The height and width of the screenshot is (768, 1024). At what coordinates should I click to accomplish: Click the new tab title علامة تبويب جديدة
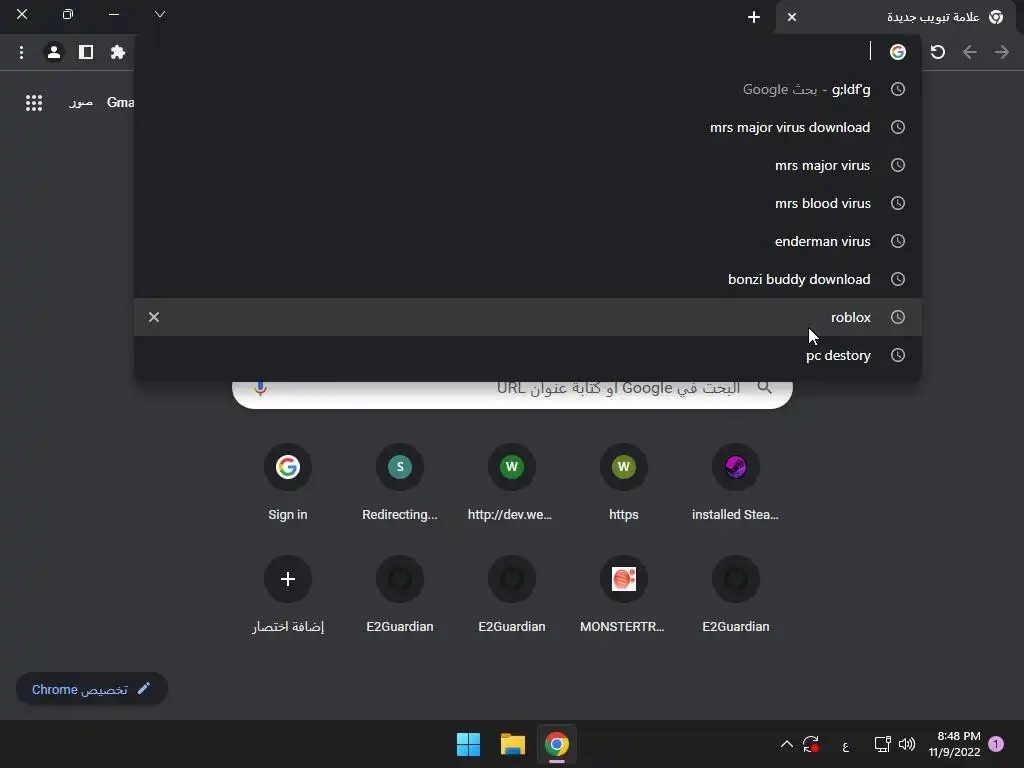coord(933,17)
